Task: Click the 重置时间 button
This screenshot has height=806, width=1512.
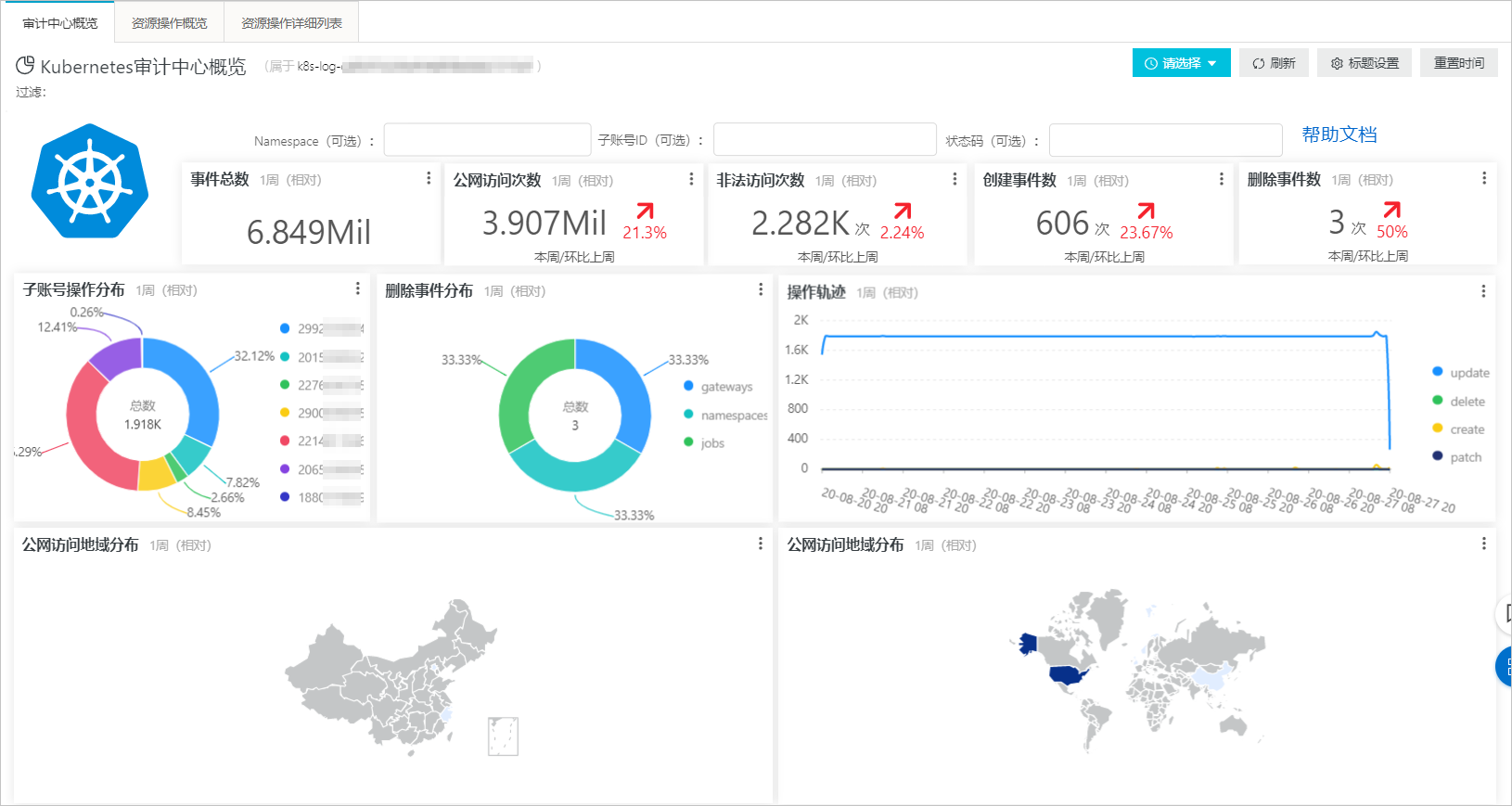Action: (x=1458, y=63)
